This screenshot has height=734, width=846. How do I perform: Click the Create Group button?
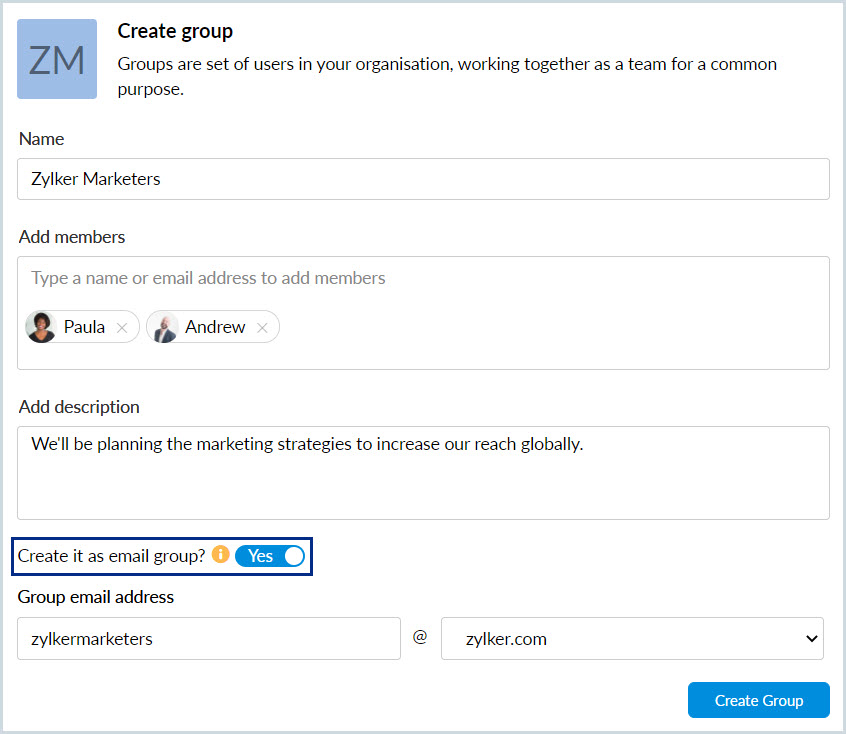click(758, 700)
